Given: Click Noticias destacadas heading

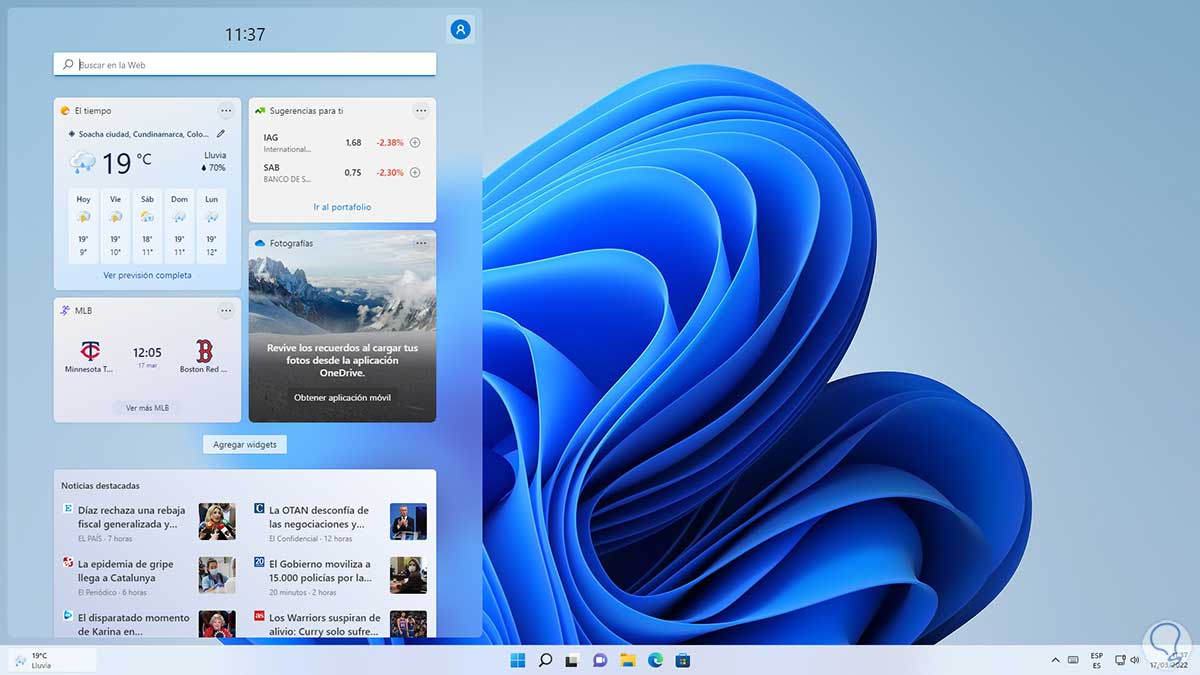Looking at the screenshot, I should 100,486.
